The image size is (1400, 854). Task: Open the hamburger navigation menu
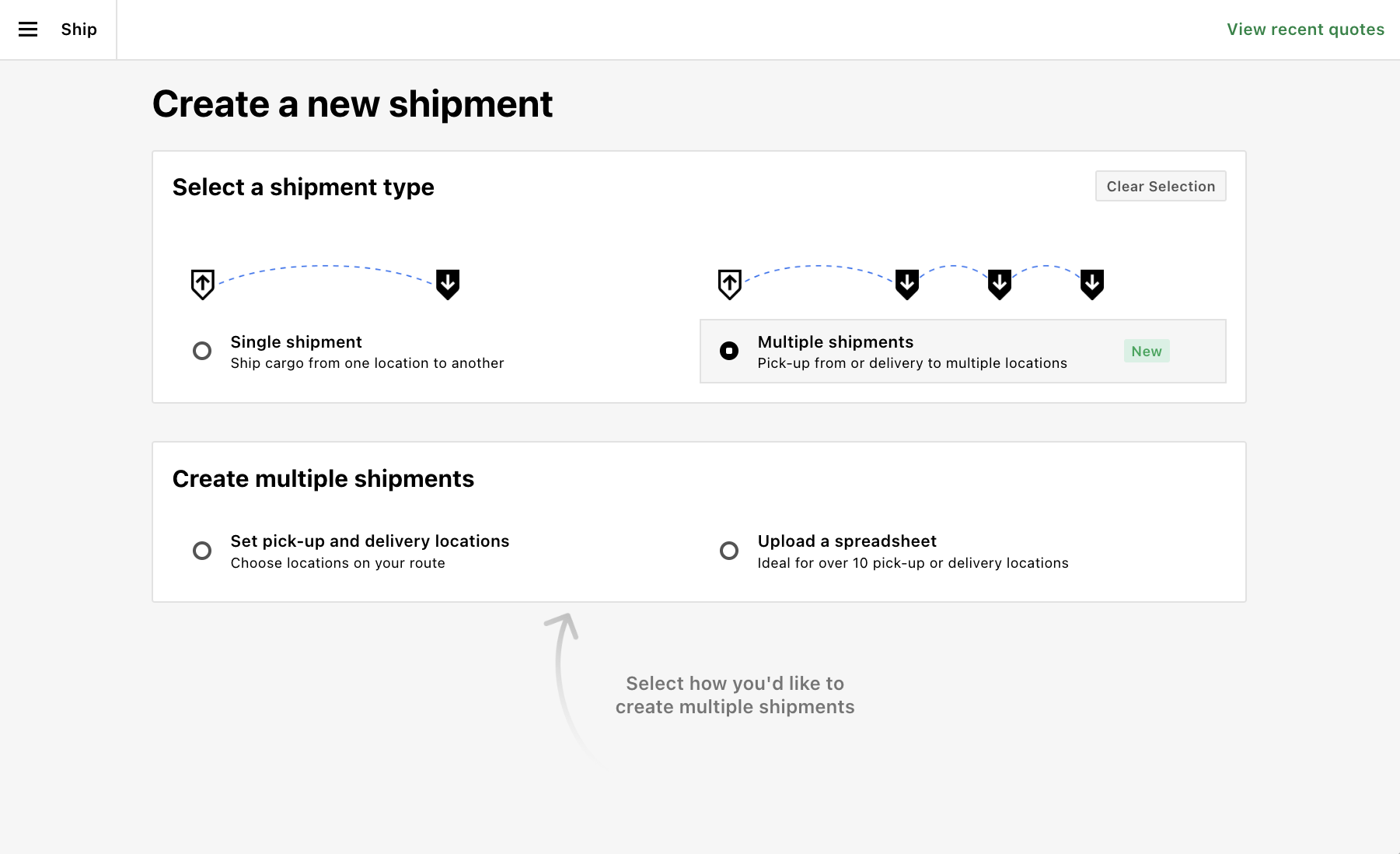tap(28, 30)
